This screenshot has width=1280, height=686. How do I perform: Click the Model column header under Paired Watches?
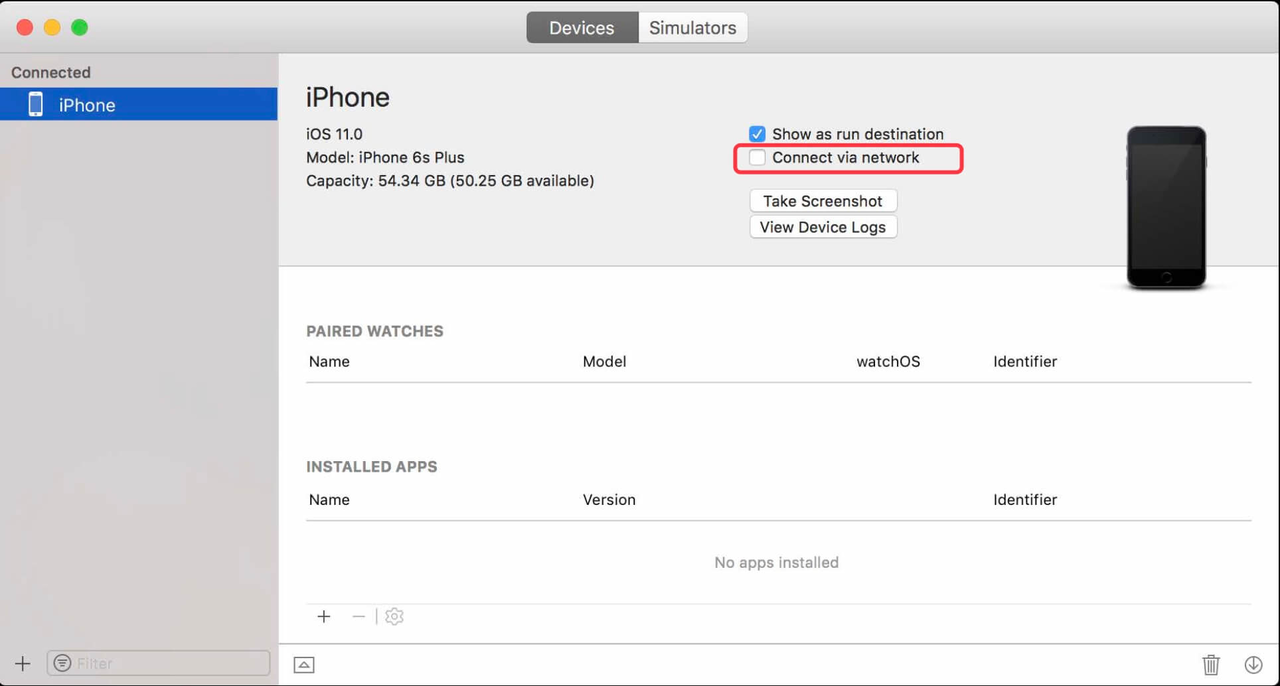point(604,361)
